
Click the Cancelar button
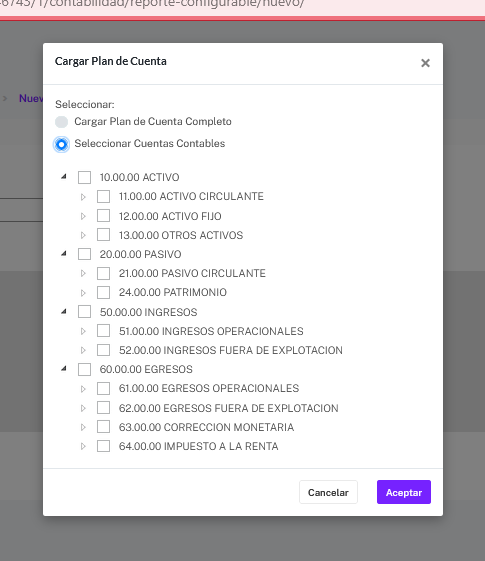click(x=328, y=492)
